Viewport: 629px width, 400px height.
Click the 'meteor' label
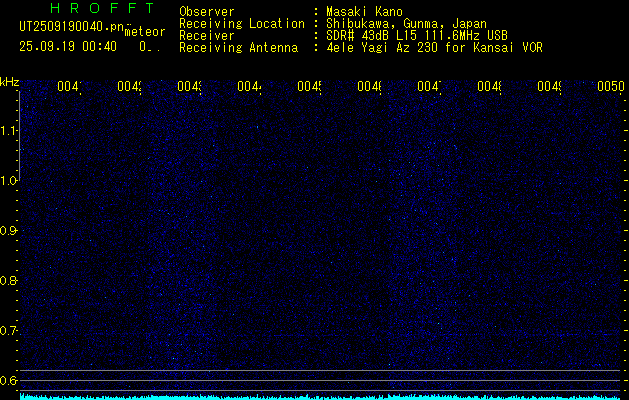click(145, 32)
